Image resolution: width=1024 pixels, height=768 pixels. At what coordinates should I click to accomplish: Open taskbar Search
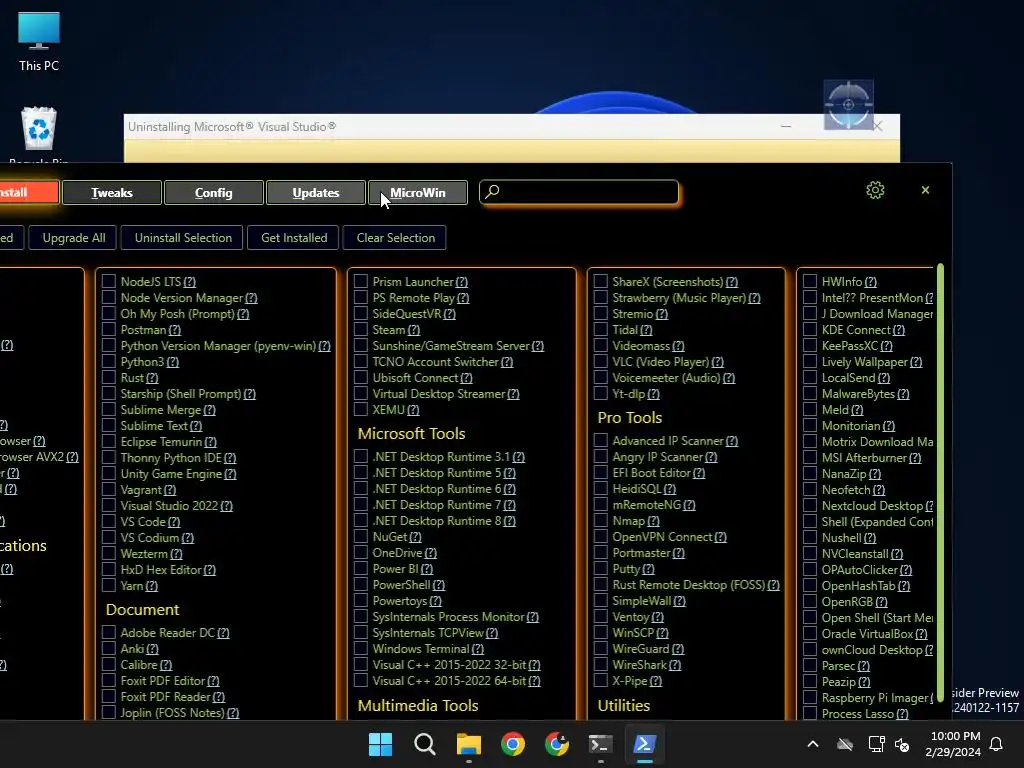(424, 744)
